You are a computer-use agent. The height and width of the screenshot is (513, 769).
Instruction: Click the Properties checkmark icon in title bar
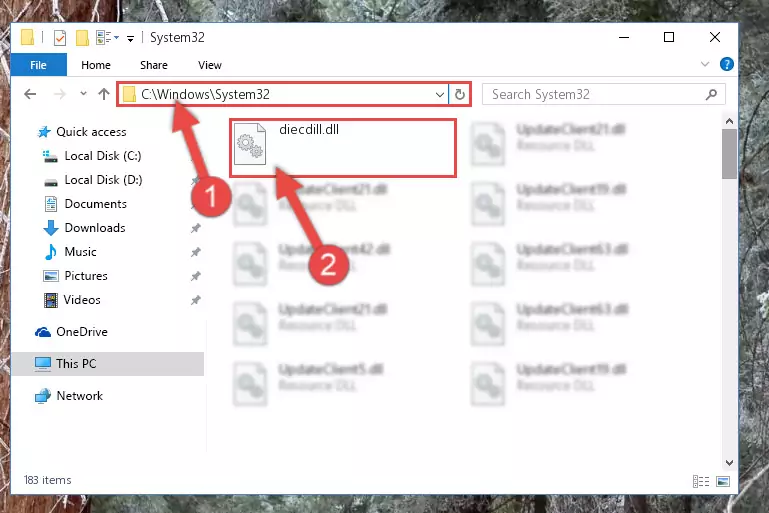click(60, 38)
